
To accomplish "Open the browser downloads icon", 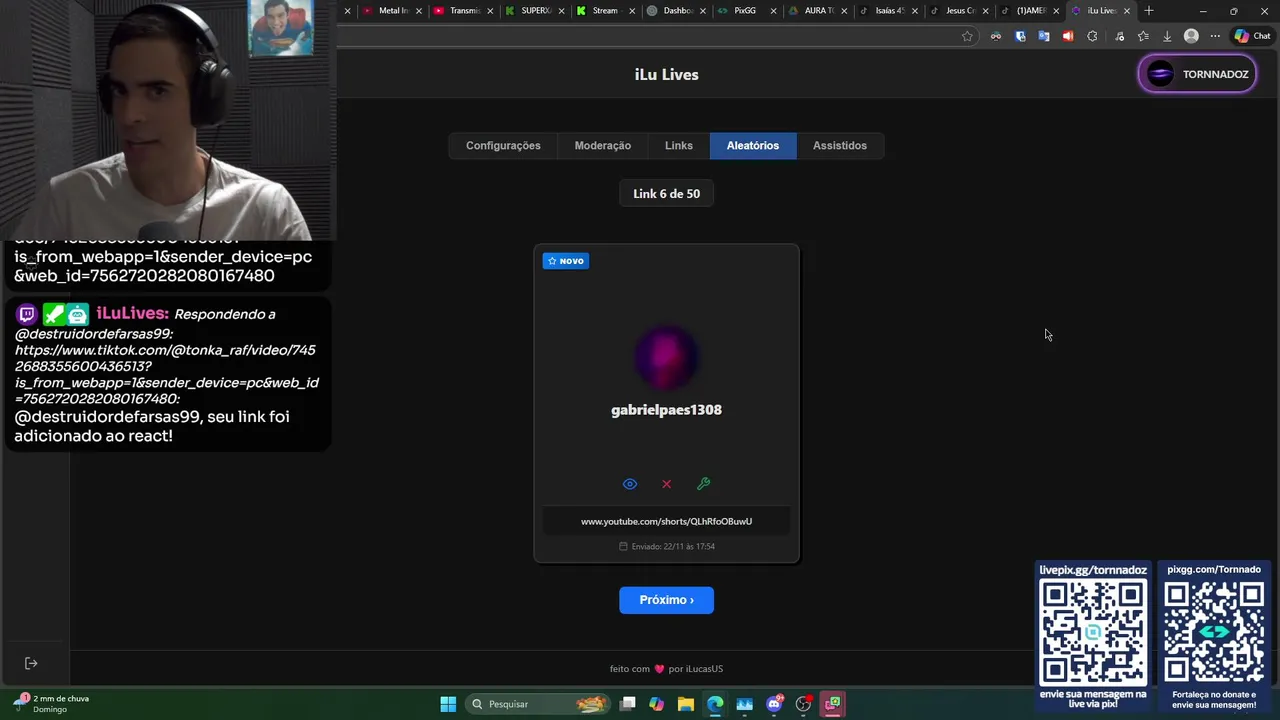I will coord(1167,36).
